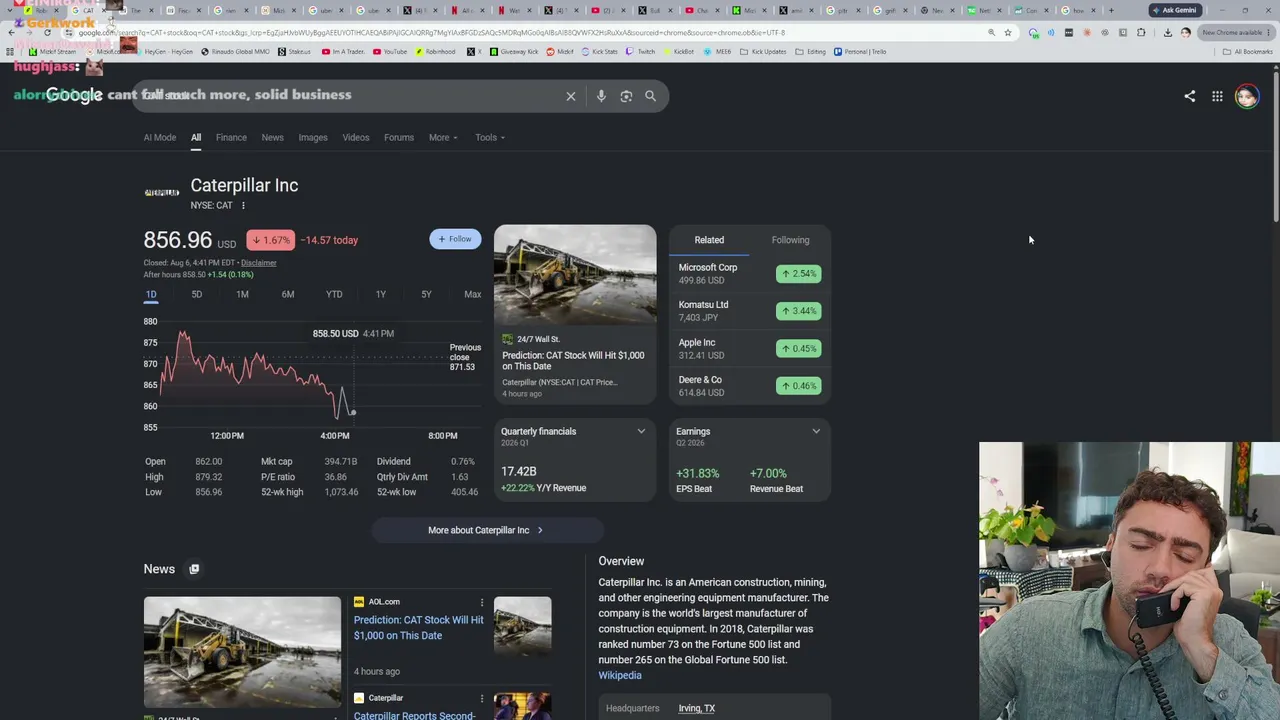Open the Twitch bookmark
The image size is (1280, 720).
(x=641, y=52)
